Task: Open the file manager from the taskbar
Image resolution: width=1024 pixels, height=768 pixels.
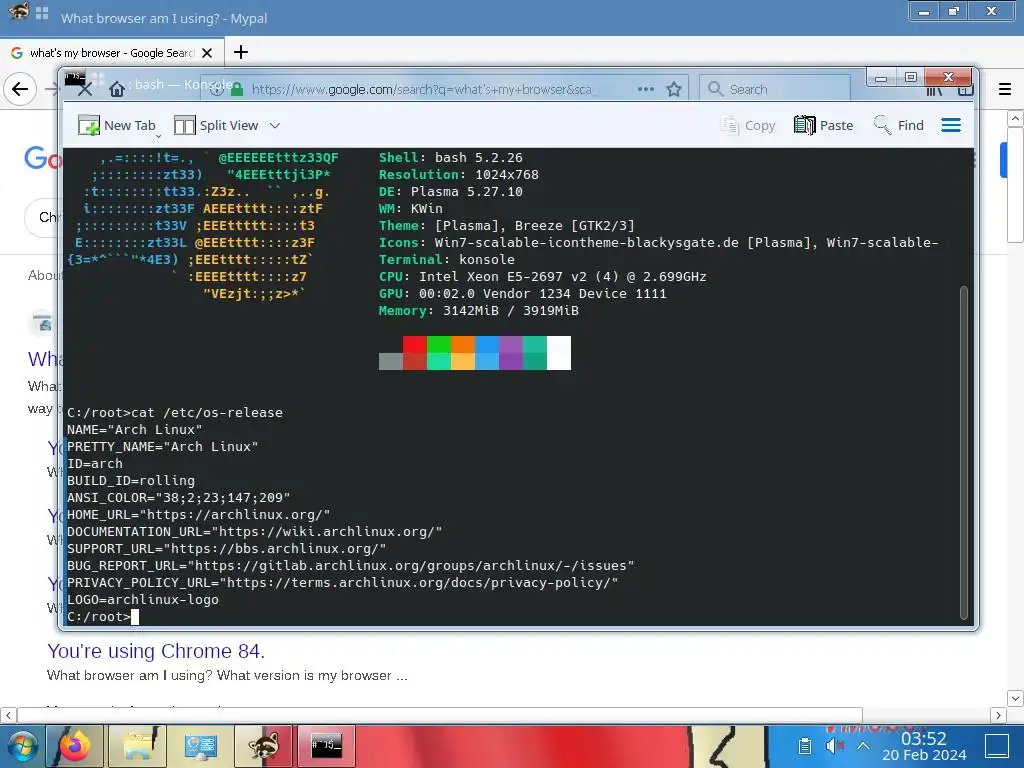Action: point(138,746)
